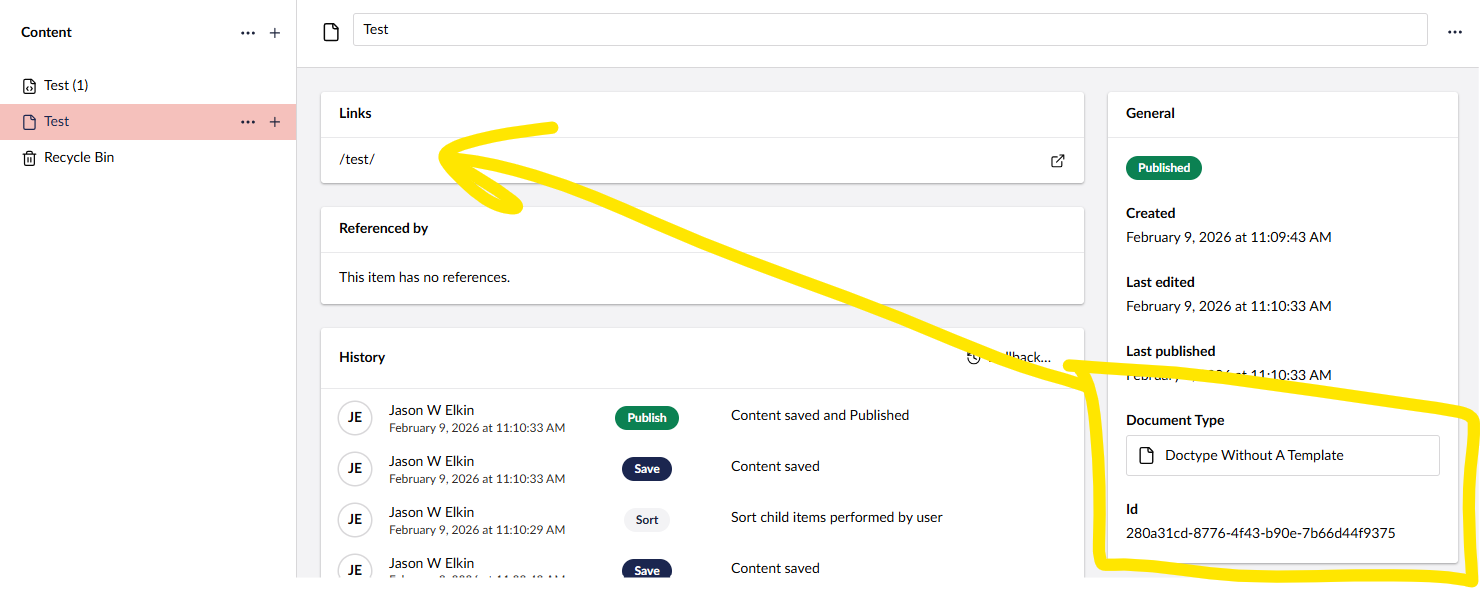Image resolution: width=1481 pixels, height=589 pixels.
Task: Click the Sort tag in History
Action: 646,520
